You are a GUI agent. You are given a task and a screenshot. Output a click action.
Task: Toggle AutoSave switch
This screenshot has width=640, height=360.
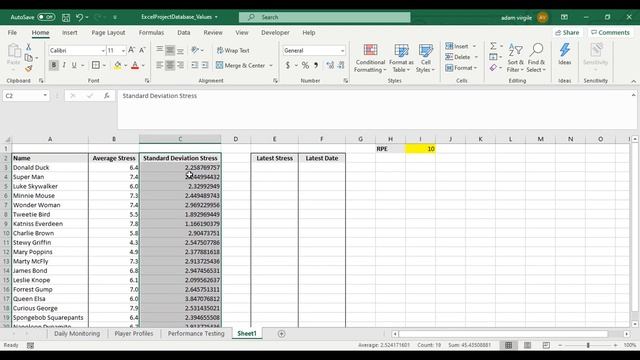point(46,17)
